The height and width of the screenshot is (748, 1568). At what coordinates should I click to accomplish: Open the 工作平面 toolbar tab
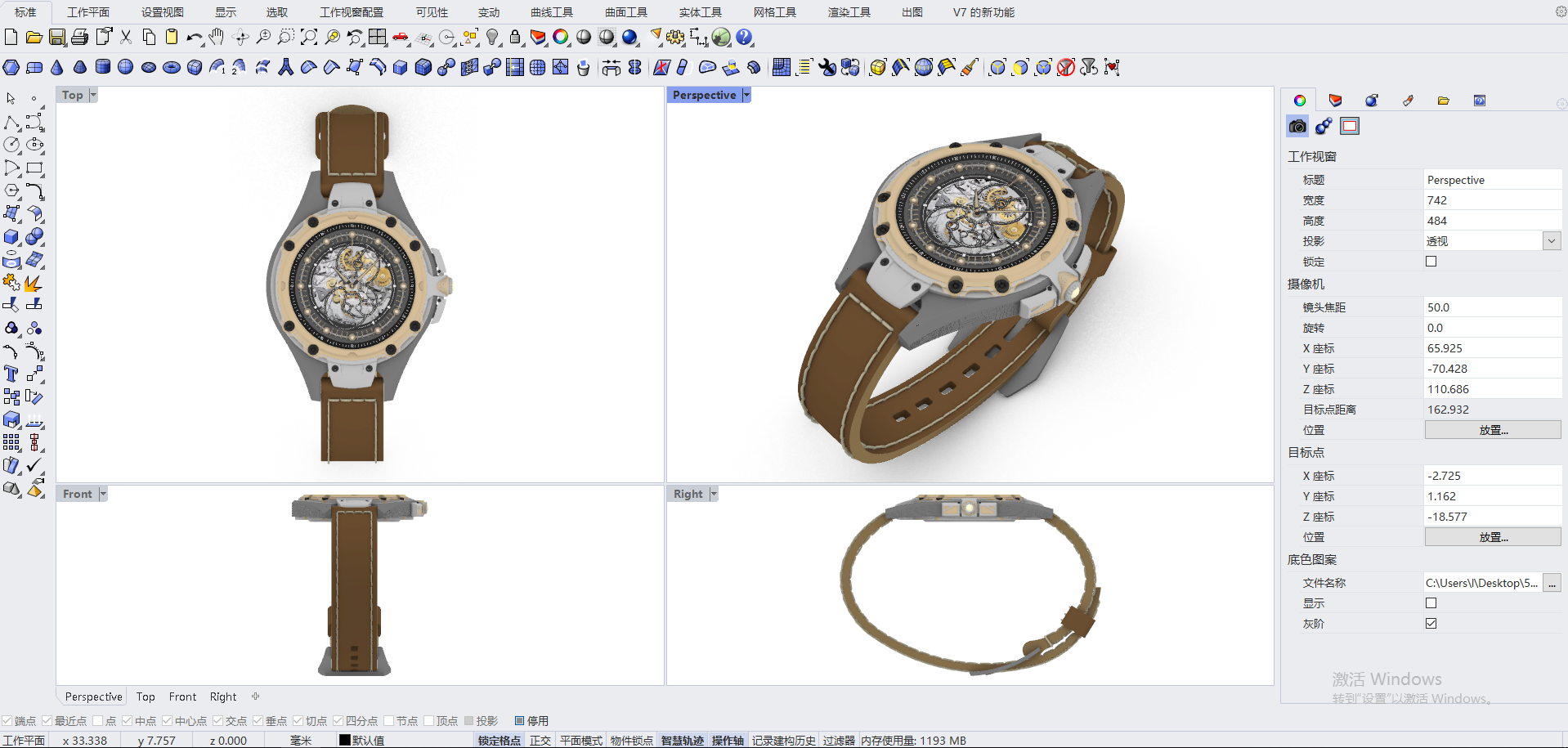88,12
